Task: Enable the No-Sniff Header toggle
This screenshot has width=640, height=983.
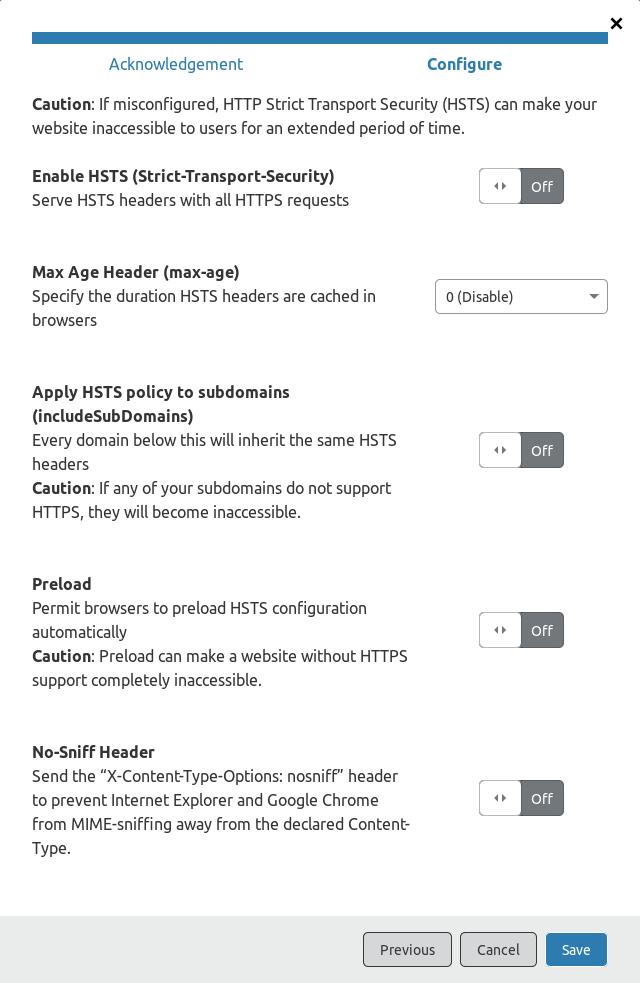Action: (521, 798)
